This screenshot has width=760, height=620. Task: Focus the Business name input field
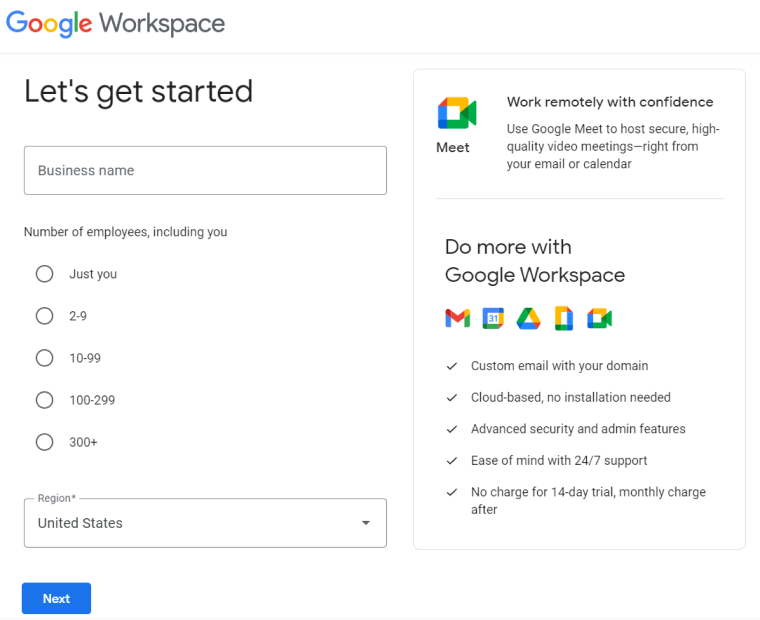(206, 171)
